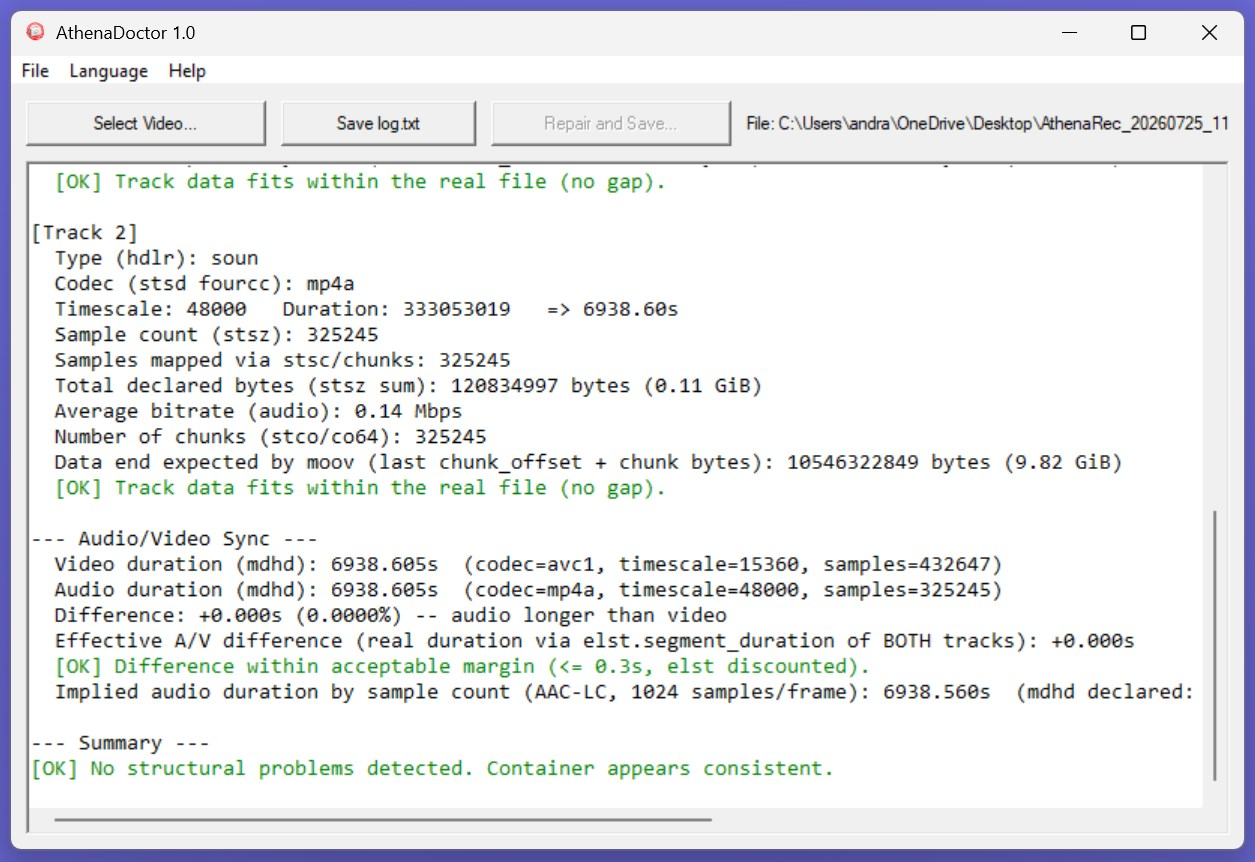Click 'Samples mapped via stsc/chunks' line
The width and height of the screenshot is (1255, 862).
[x=282, y=360]
